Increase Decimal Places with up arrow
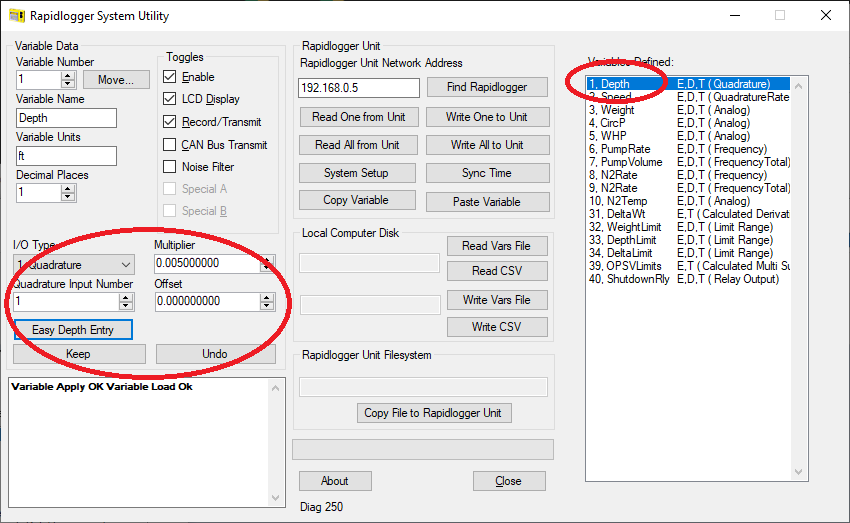 tap(68, 189)
